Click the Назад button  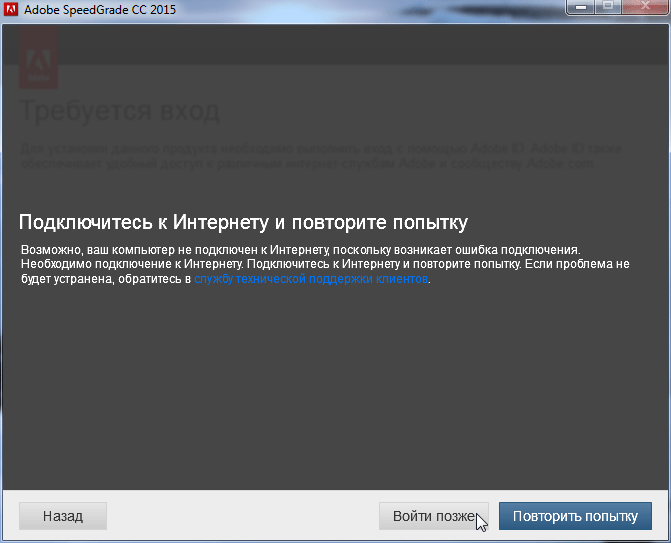63,516
